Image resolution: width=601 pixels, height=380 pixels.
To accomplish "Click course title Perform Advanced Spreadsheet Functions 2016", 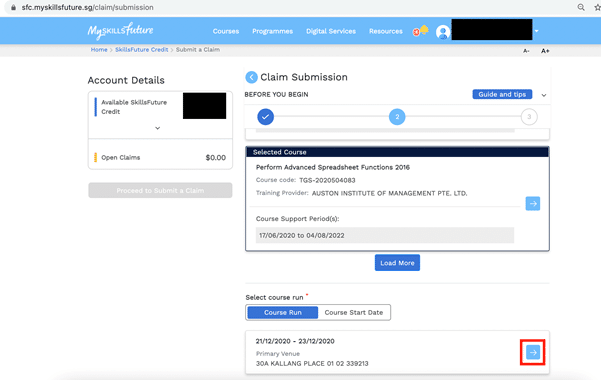I will [x=333, y=168].
